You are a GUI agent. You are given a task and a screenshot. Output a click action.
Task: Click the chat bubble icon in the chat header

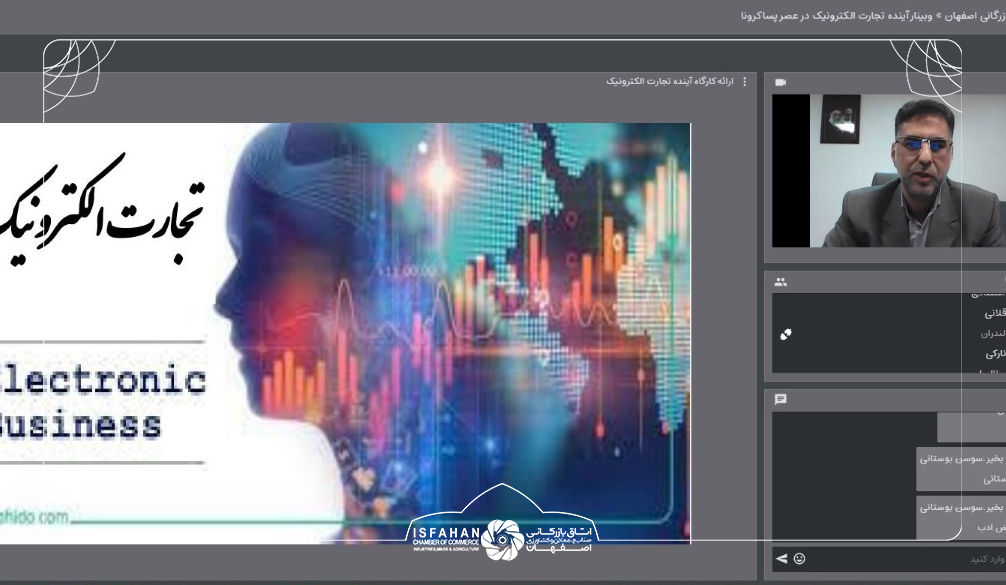point(781,400)
